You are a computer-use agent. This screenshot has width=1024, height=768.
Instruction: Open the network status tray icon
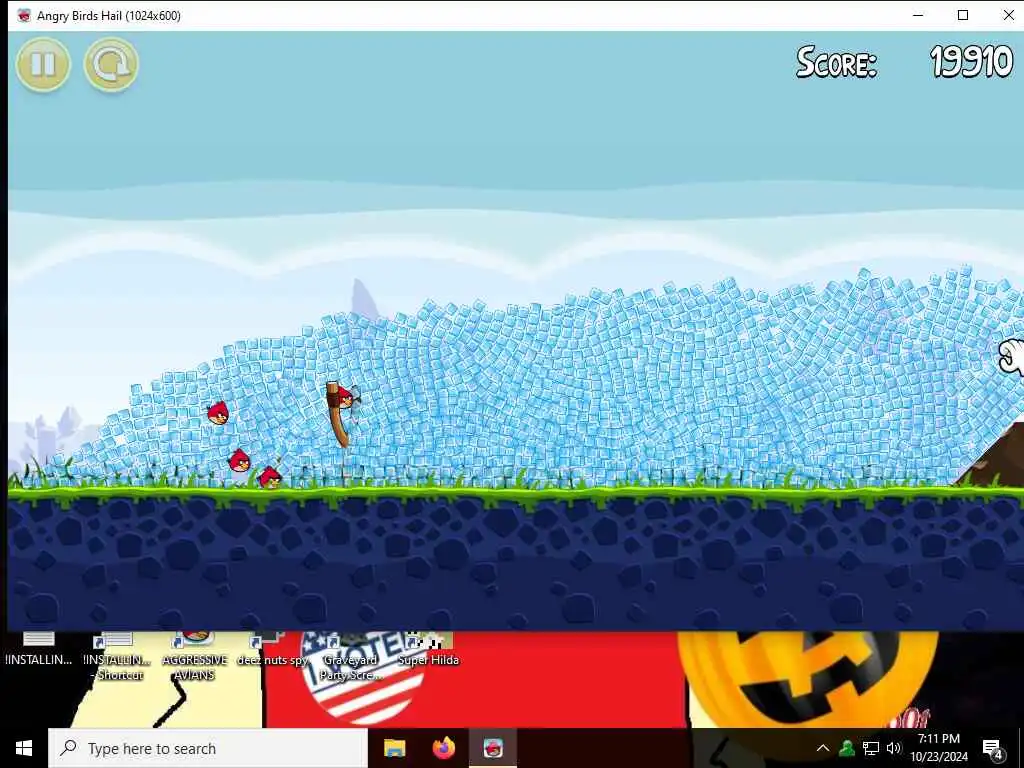[x=871, y=748]
